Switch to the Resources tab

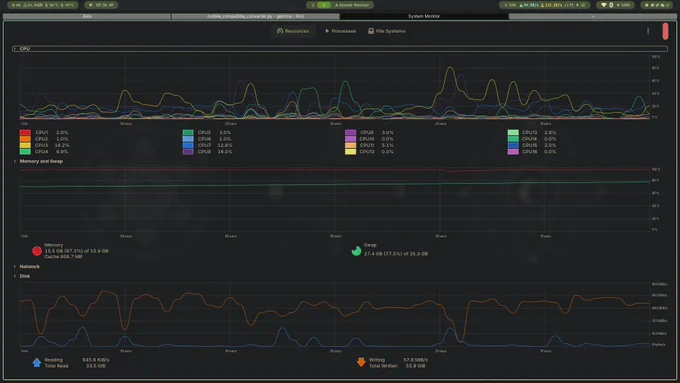tap(293, 31)
